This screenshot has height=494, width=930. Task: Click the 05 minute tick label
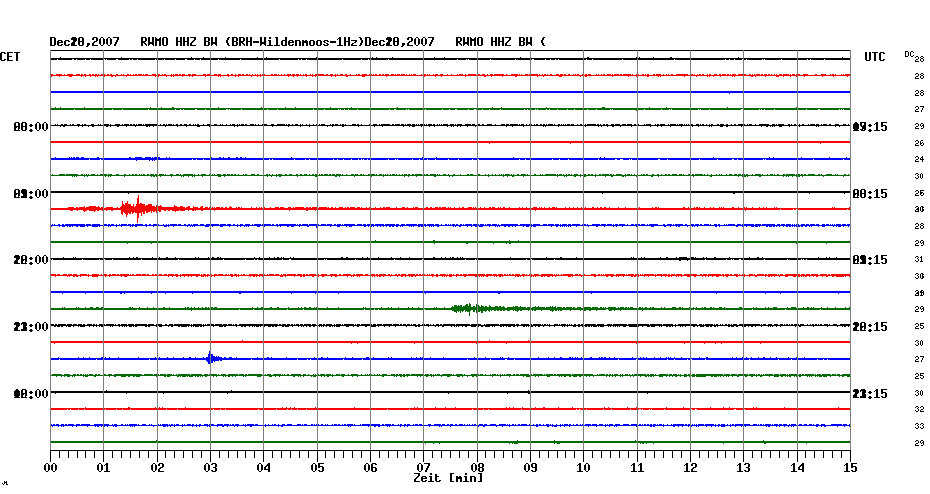point(317,467)
